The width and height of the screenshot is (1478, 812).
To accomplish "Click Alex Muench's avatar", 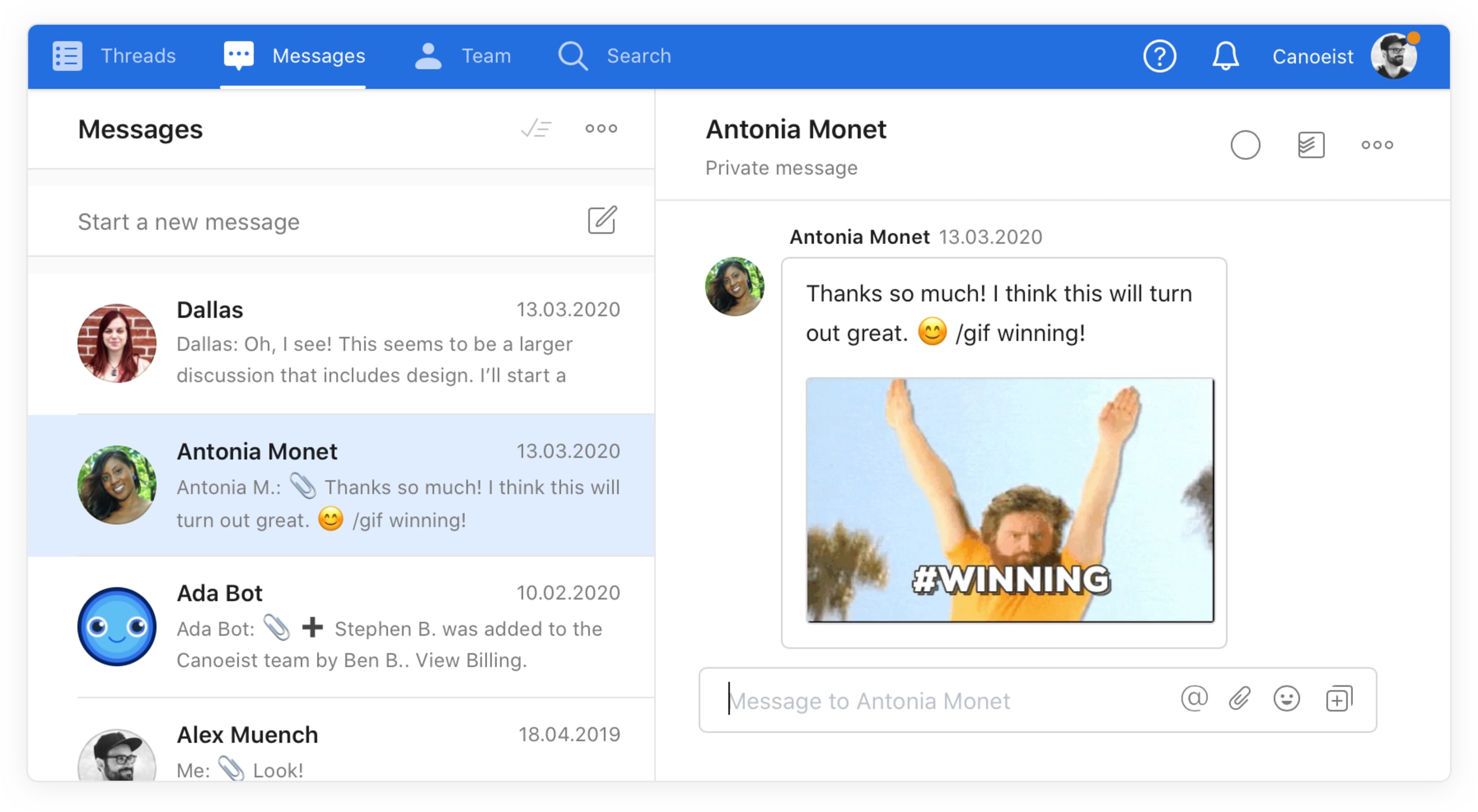I will (x=117, y=755).
